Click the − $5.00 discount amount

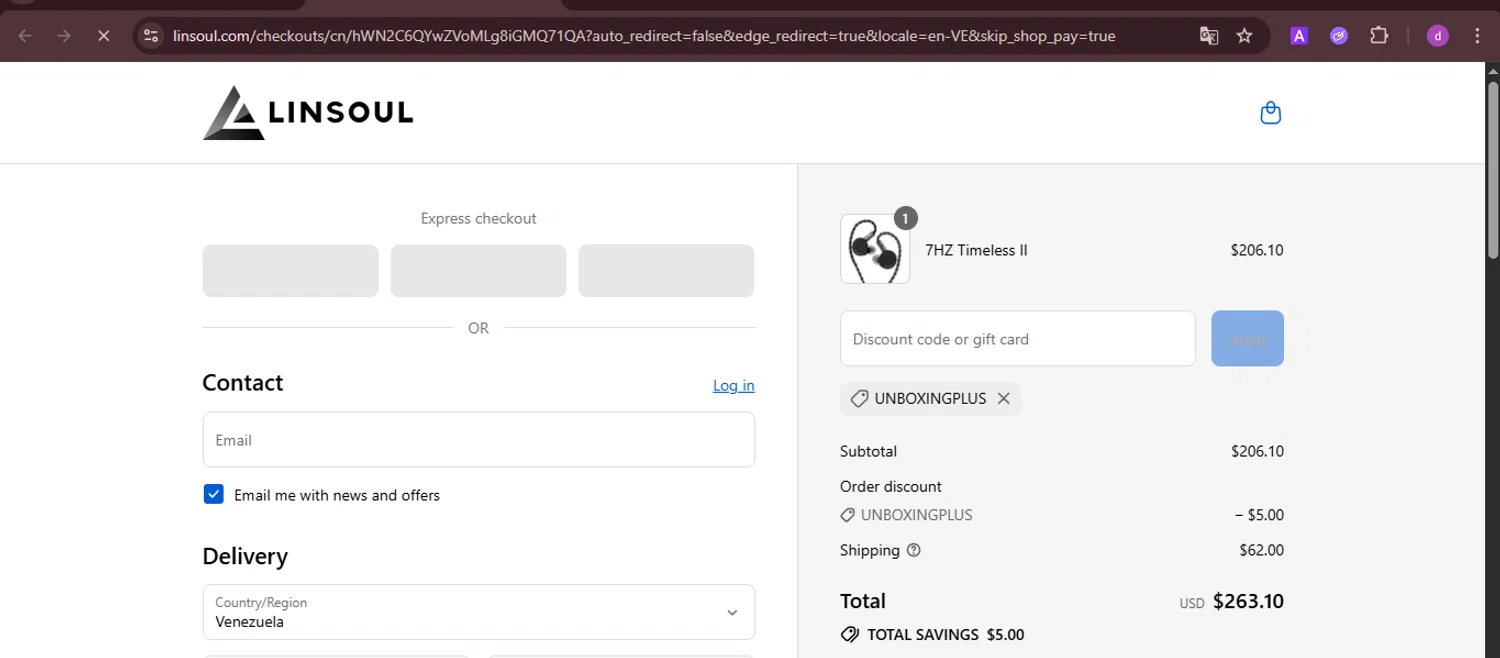[1259, 515]
